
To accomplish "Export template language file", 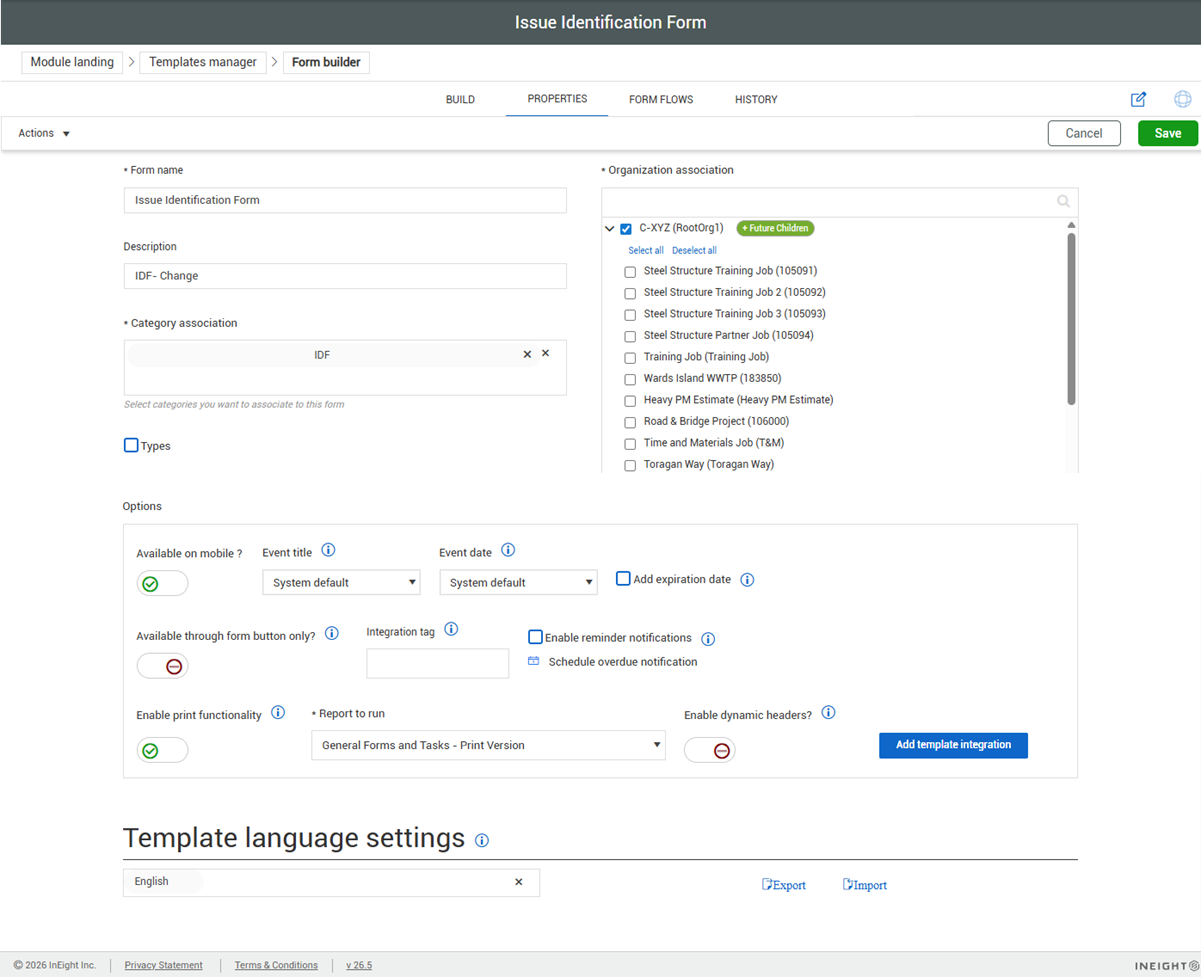I will 784,885.
